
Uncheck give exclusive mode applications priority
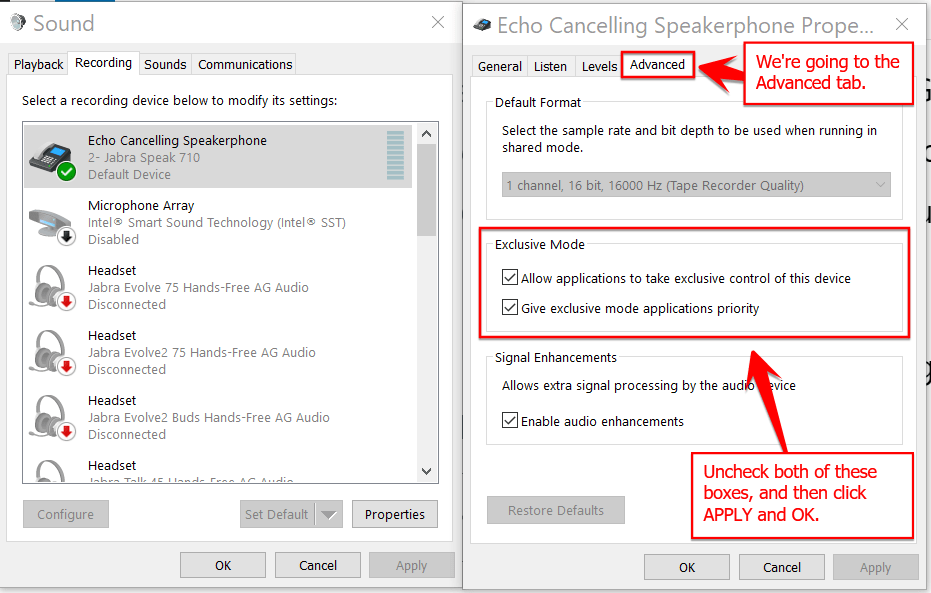(510, 307)
